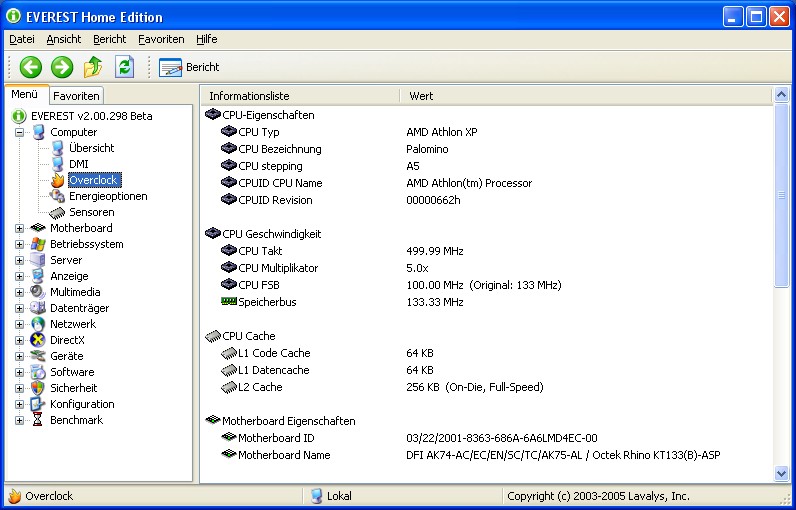Click the Overclock flame icon in tree
This screenshot has height=510, width=796.
coord(57,180)
